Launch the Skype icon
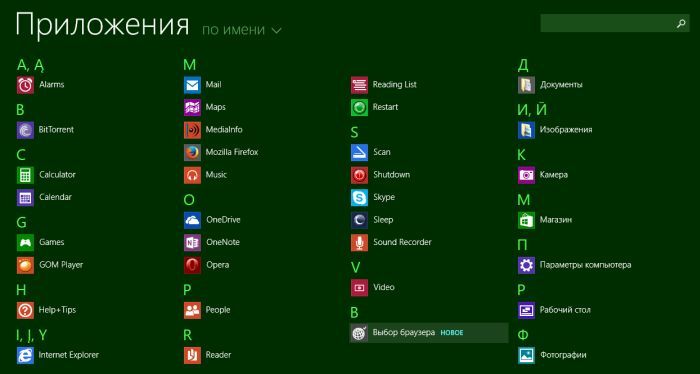The width and height of the screenshot is (700, 374). point(359,197)
